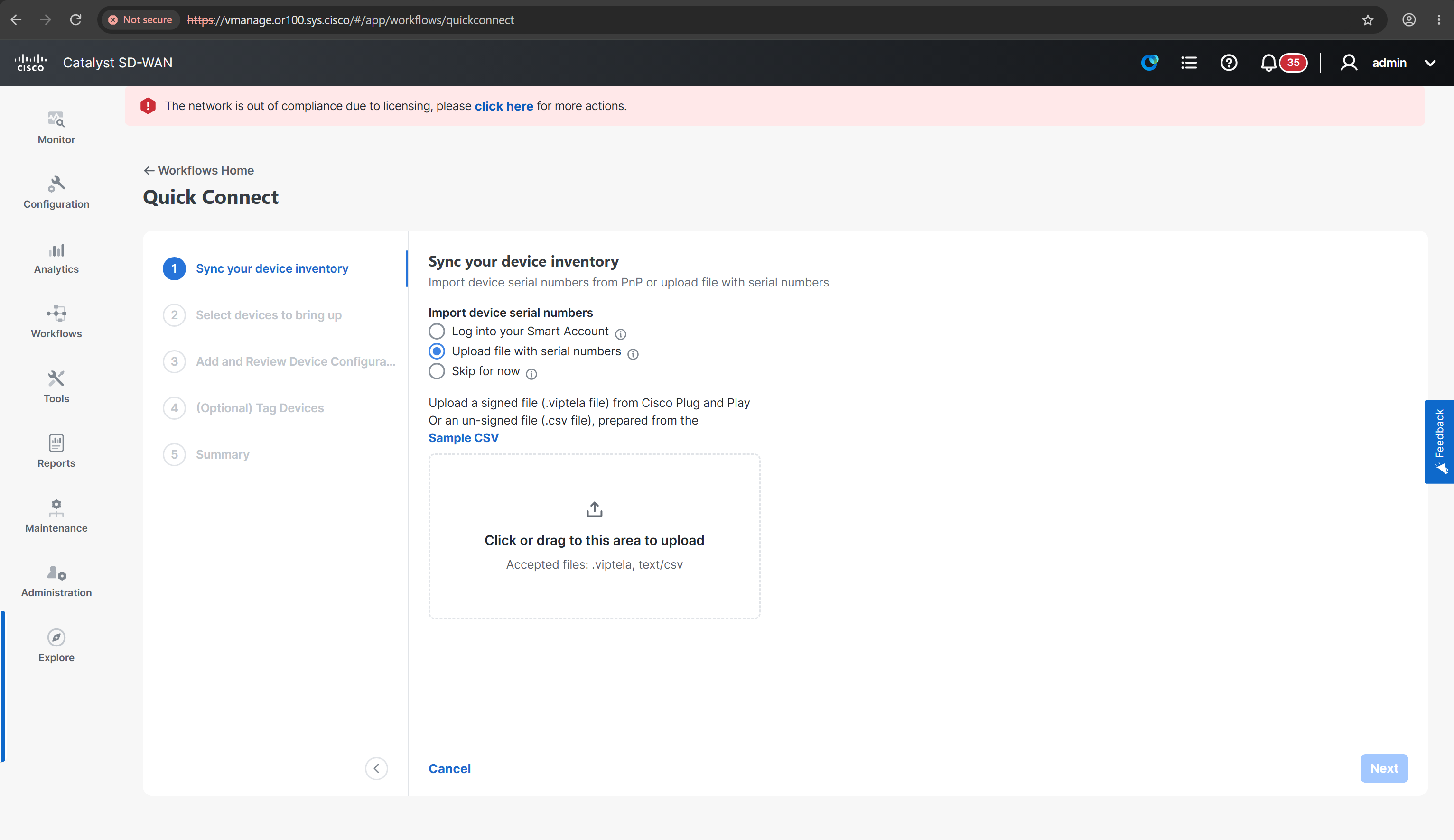
Task: Go back using the browser back arrow
Action: [16, 19]
